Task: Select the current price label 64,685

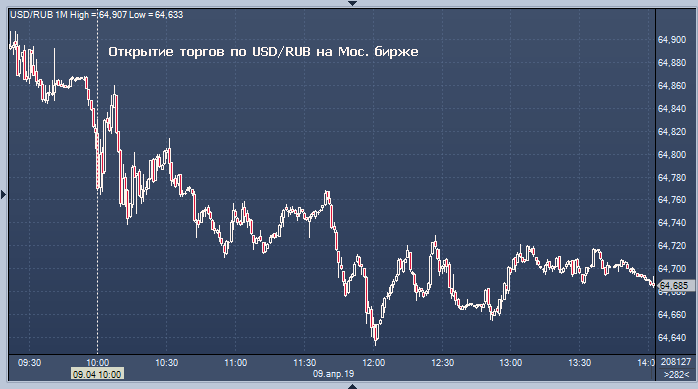Action: (x=674, y=285)
